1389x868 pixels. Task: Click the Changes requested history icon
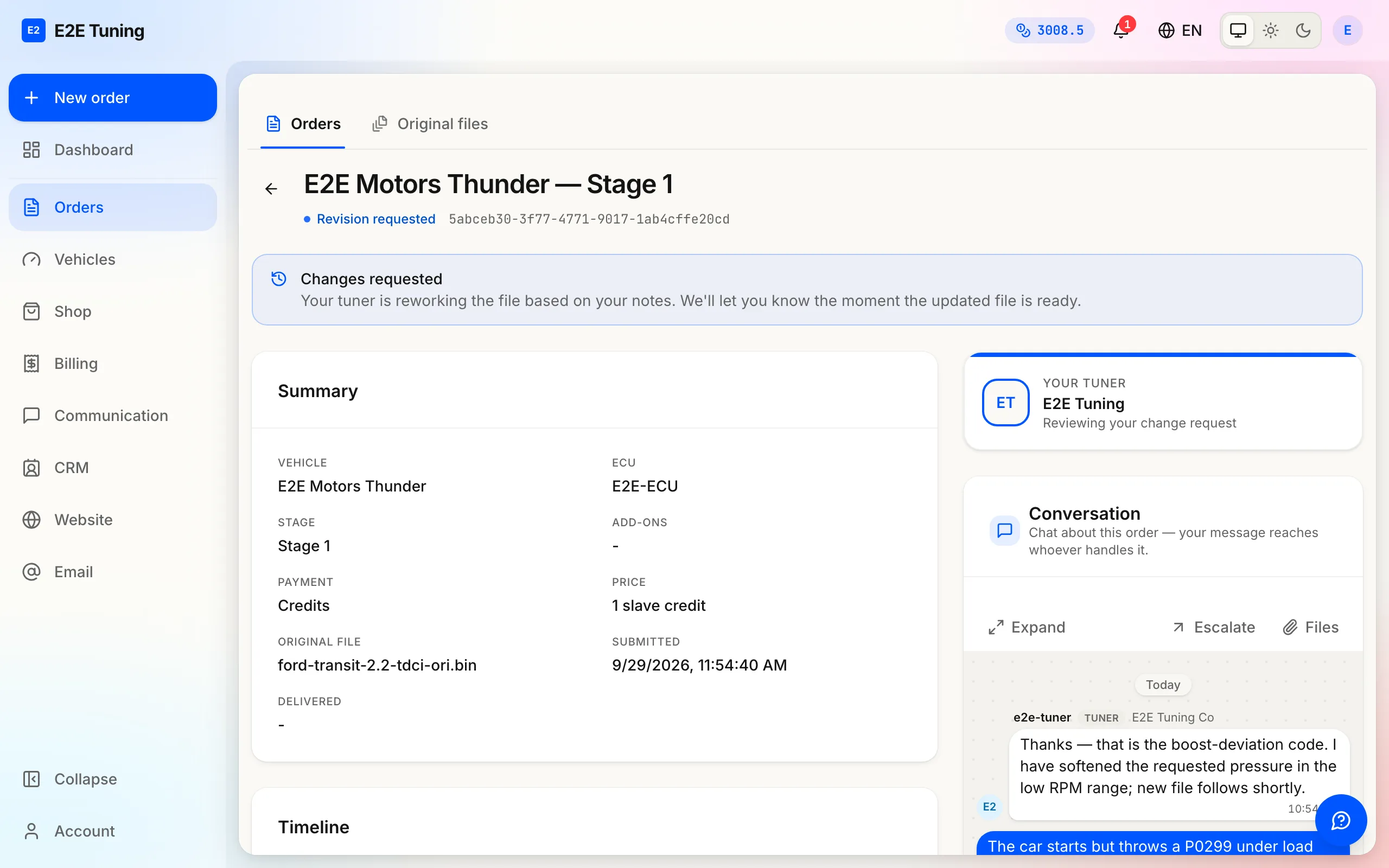pos(279,279)
